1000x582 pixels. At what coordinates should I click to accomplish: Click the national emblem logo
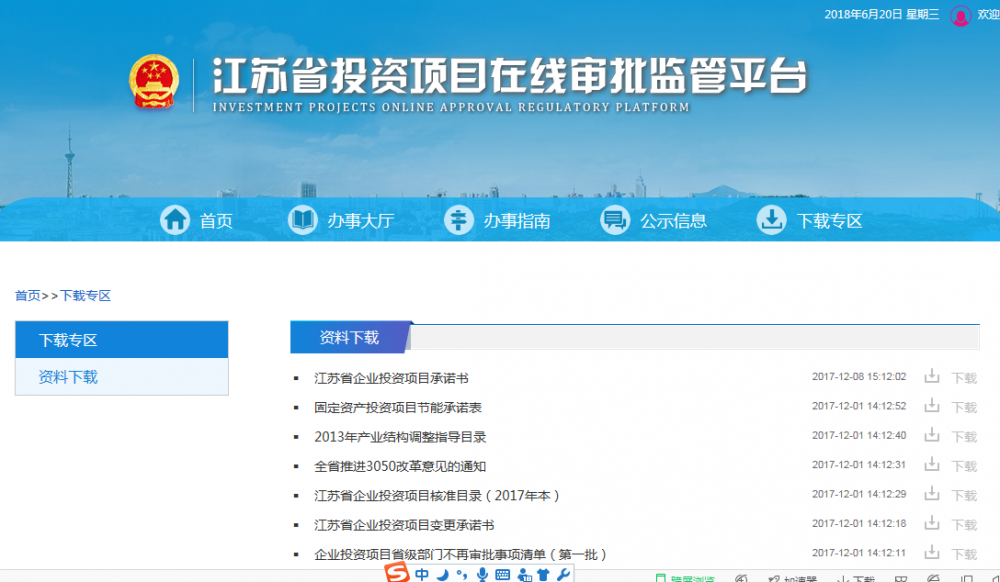tap(154, 82)
